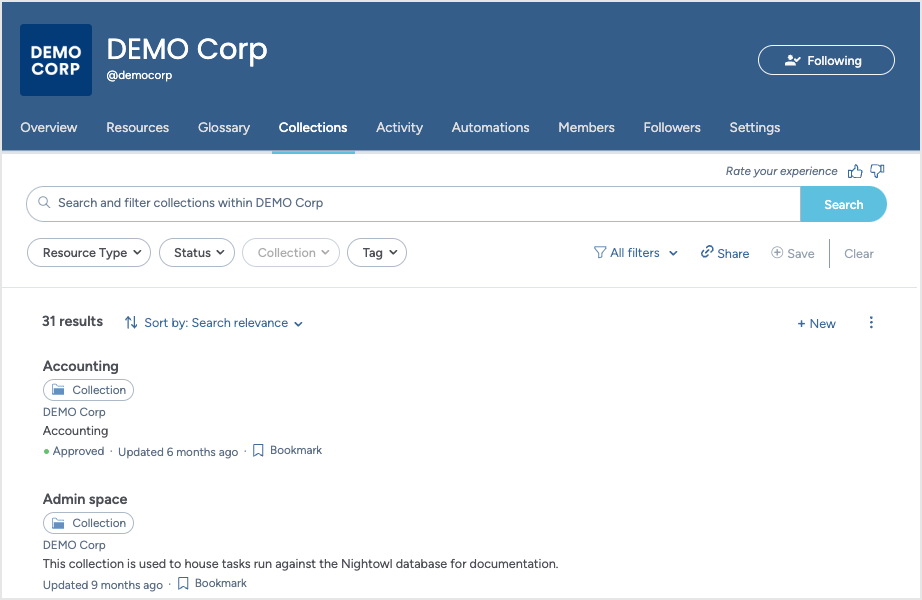Click DEMO Corp owner link under Accounting
The height and width of the screenshot is (600, 922).
(x=74, y=412)
